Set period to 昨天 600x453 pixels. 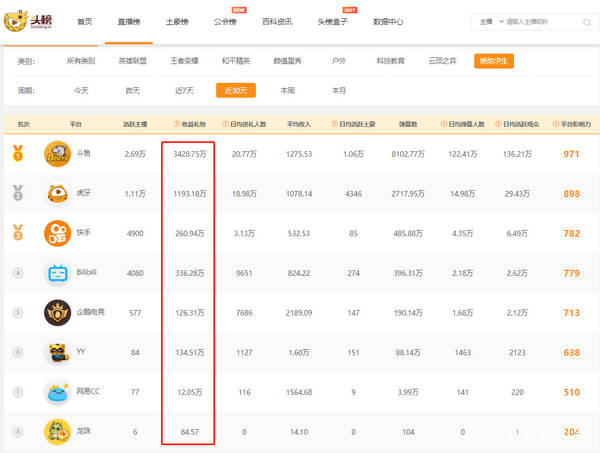pyautogui.click(x=132, y=91)
